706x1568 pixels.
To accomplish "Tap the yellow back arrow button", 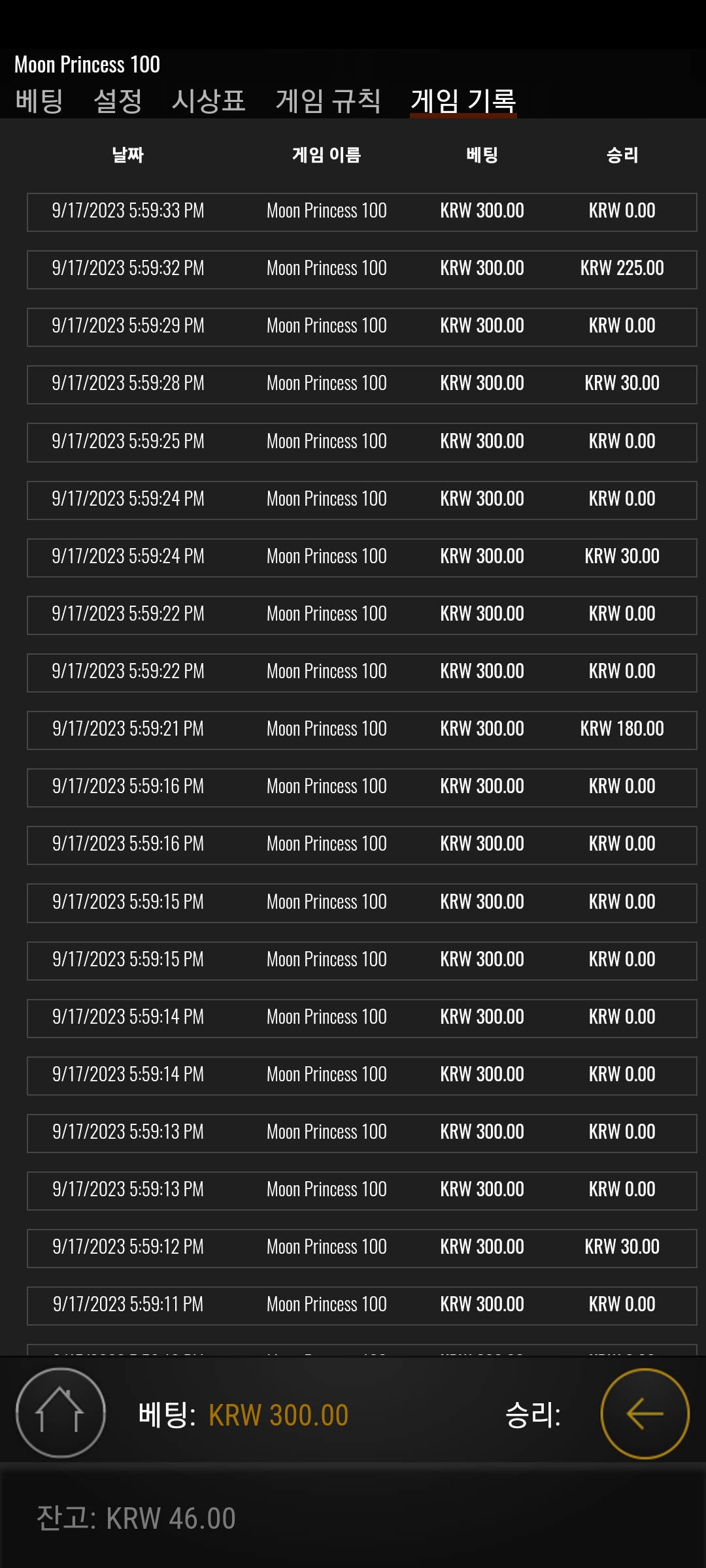I will 645,1413.
